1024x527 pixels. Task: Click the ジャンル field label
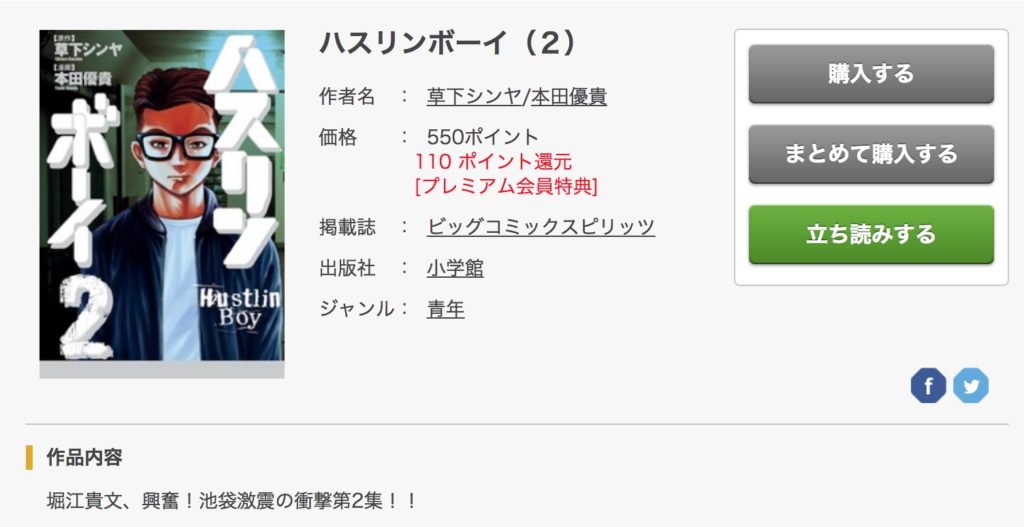pos(357,308)
